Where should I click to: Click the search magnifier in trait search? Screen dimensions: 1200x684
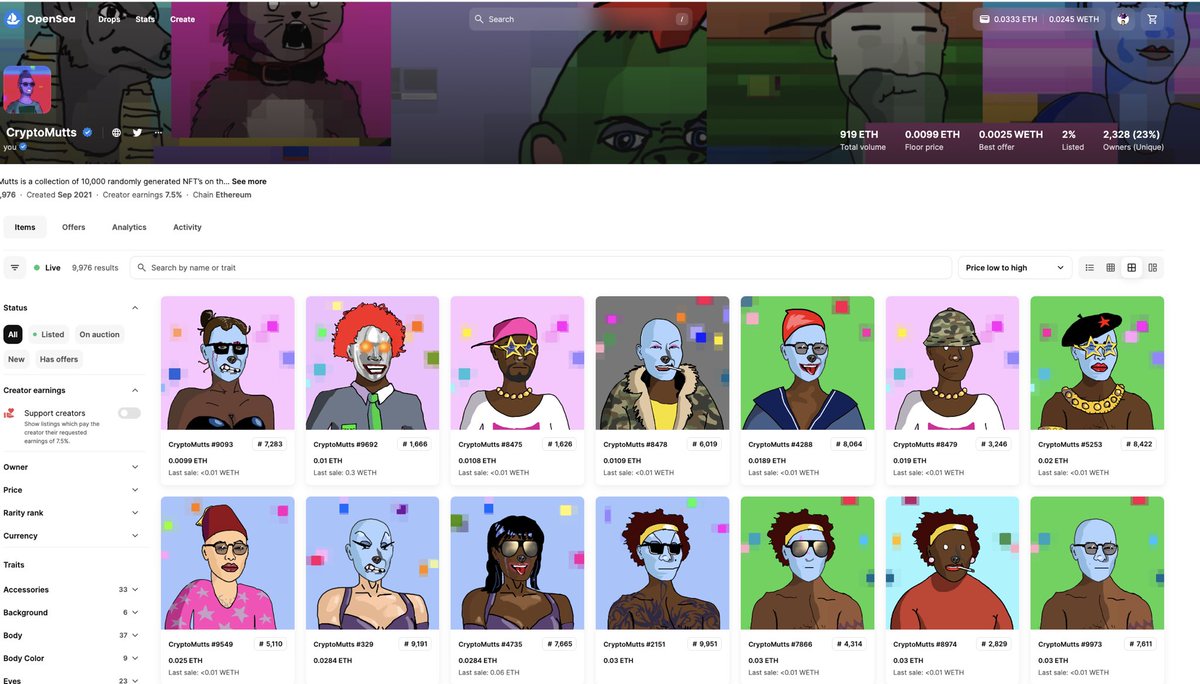click(x=142, y=268)
